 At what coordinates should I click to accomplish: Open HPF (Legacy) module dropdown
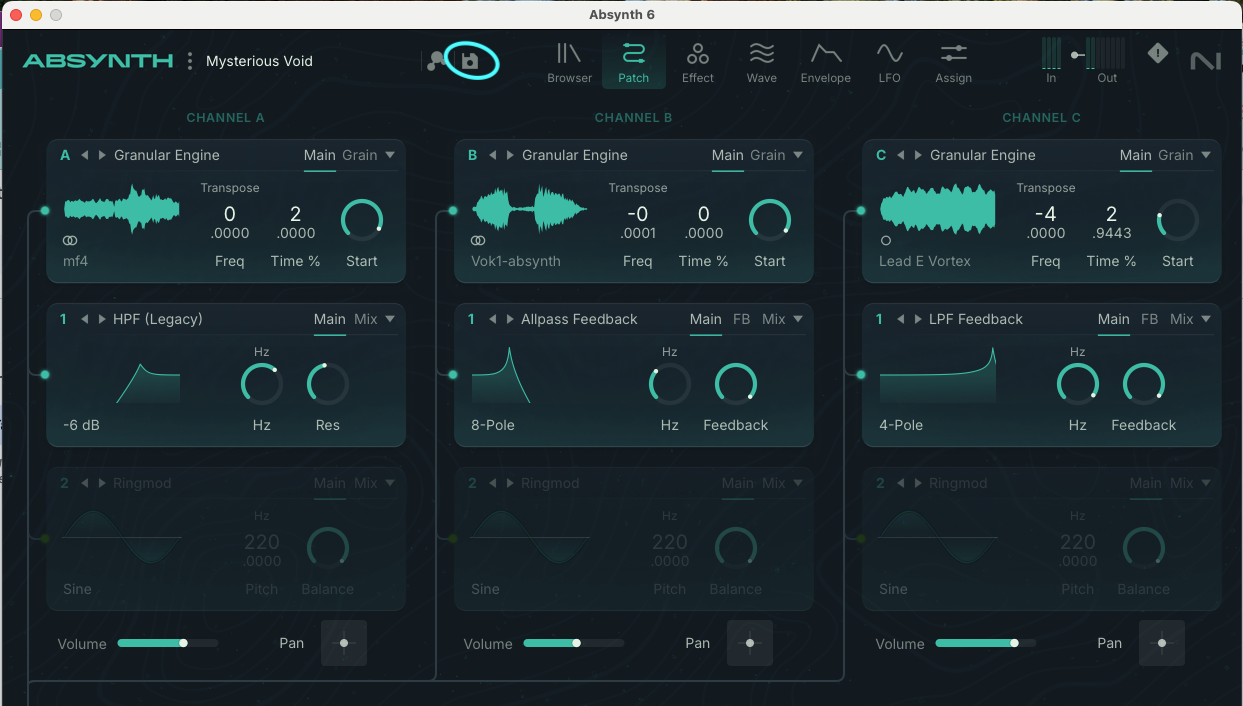390,319
